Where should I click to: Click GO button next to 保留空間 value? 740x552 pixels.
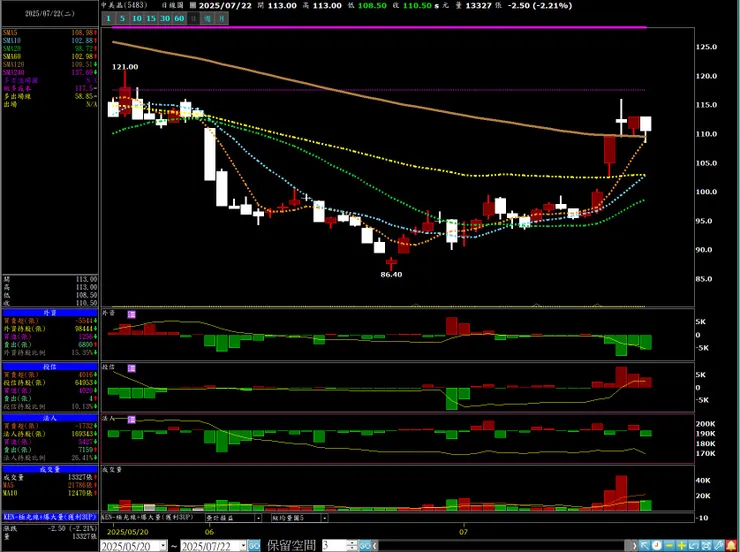coord(365,546)
